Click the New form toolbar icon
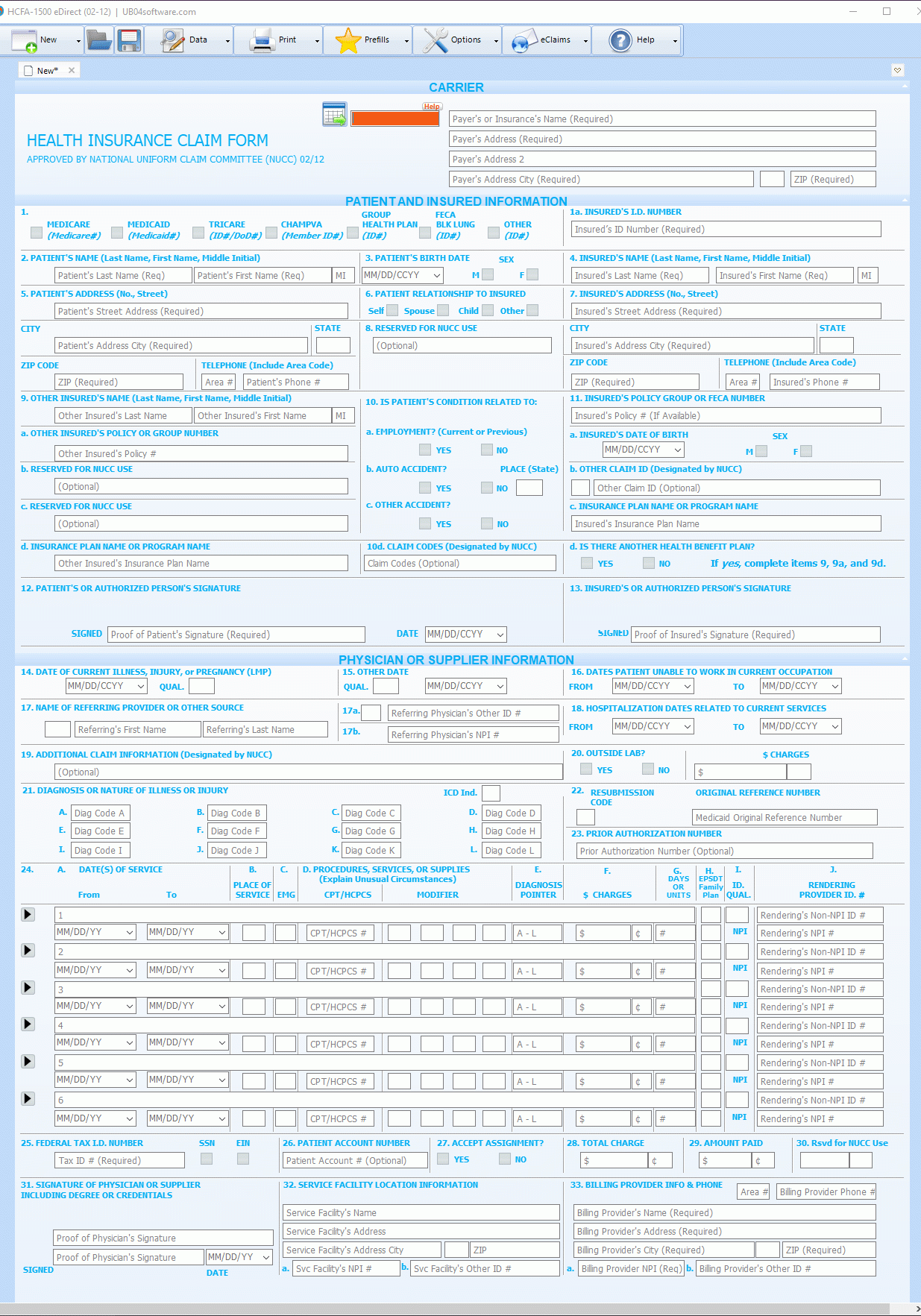The image size is (921, 1316). [25, 40]
